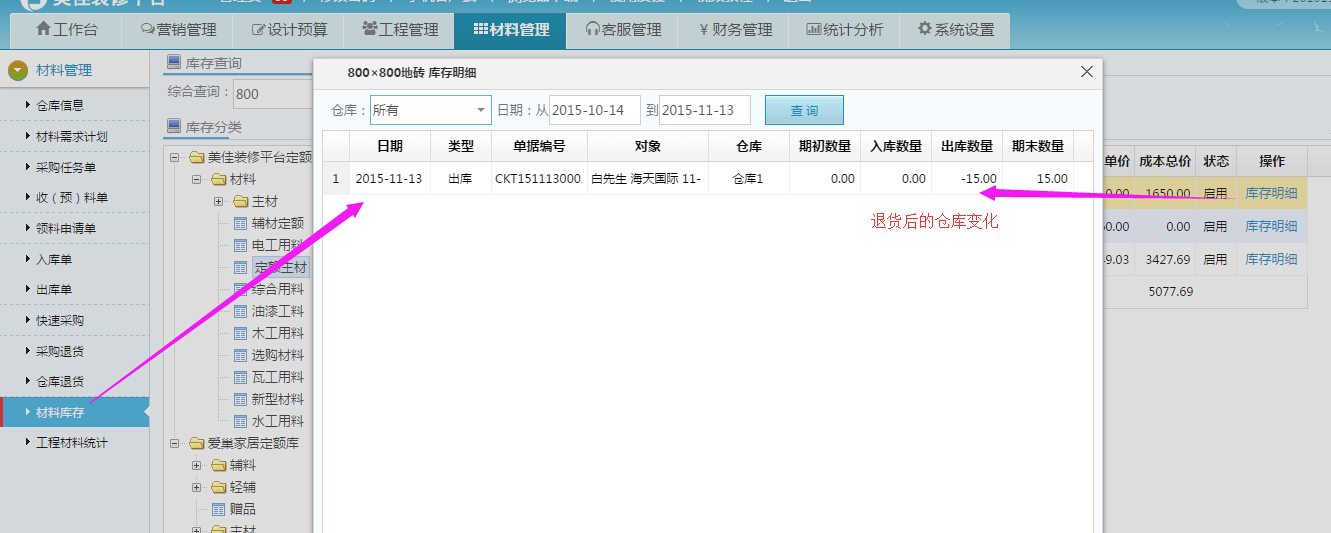Image resolution: width=1331 pixels, height=533 pixels.
Task: Expand the 轻辅 folder node
Action: pyautogui.click(x=197, y=487)
